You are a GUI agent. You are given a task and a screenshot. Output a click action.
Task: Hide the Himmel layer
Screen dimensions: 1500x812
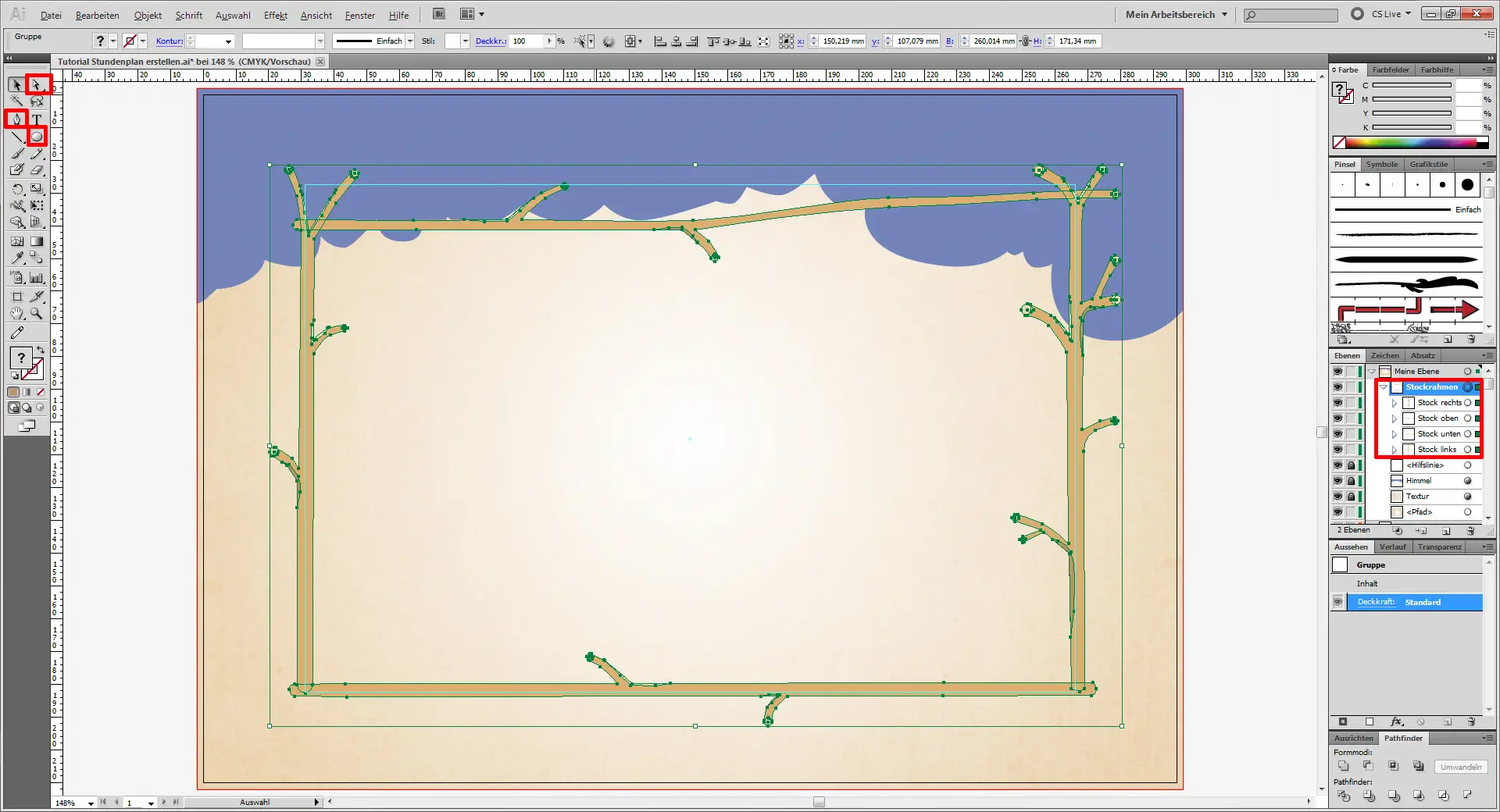coord(1337,481)
